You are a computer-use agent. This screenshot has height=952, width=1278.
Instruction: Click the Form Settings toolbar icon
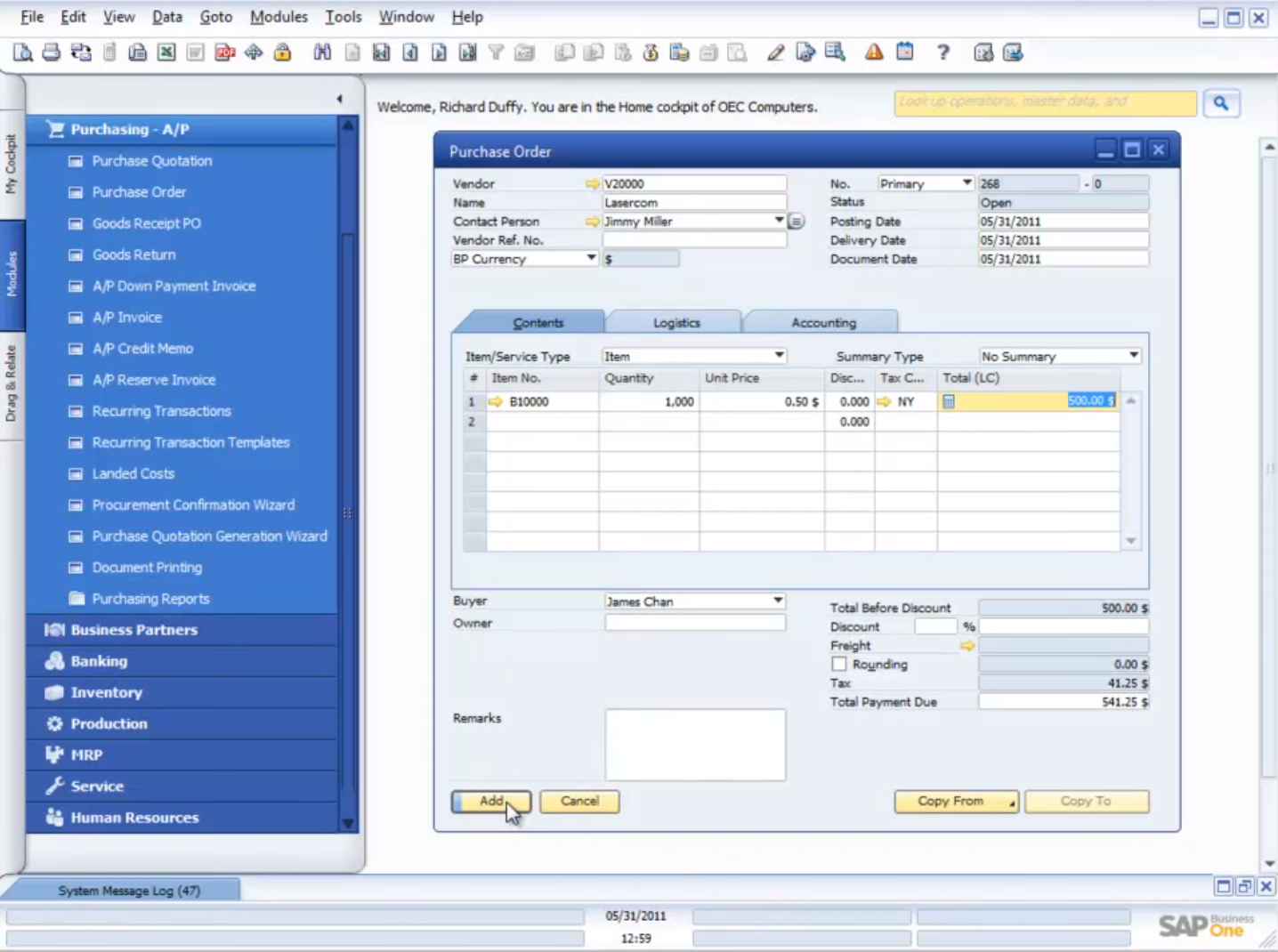pyautogui.click(x=805, y=52)
